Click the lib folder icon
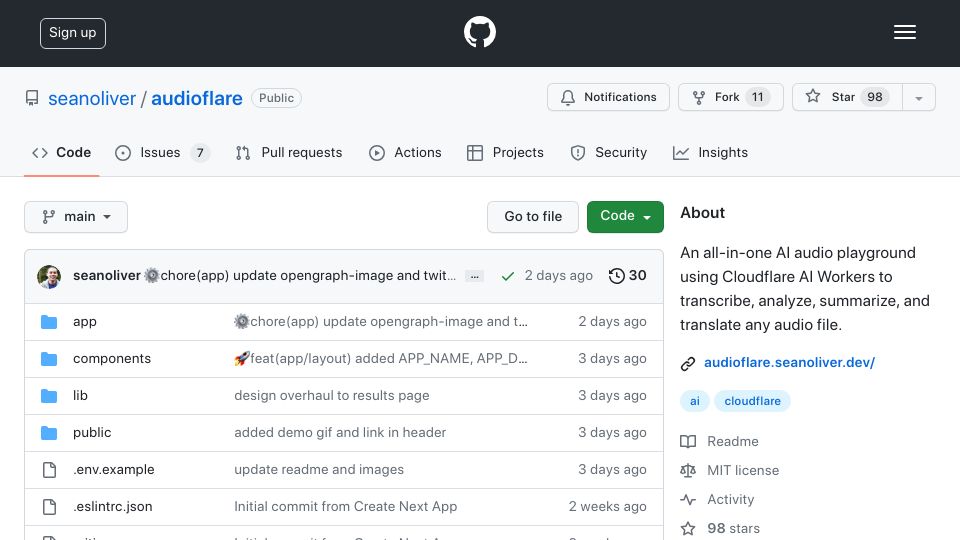Screen dimensions: 960x540 [x=49, y=396]
